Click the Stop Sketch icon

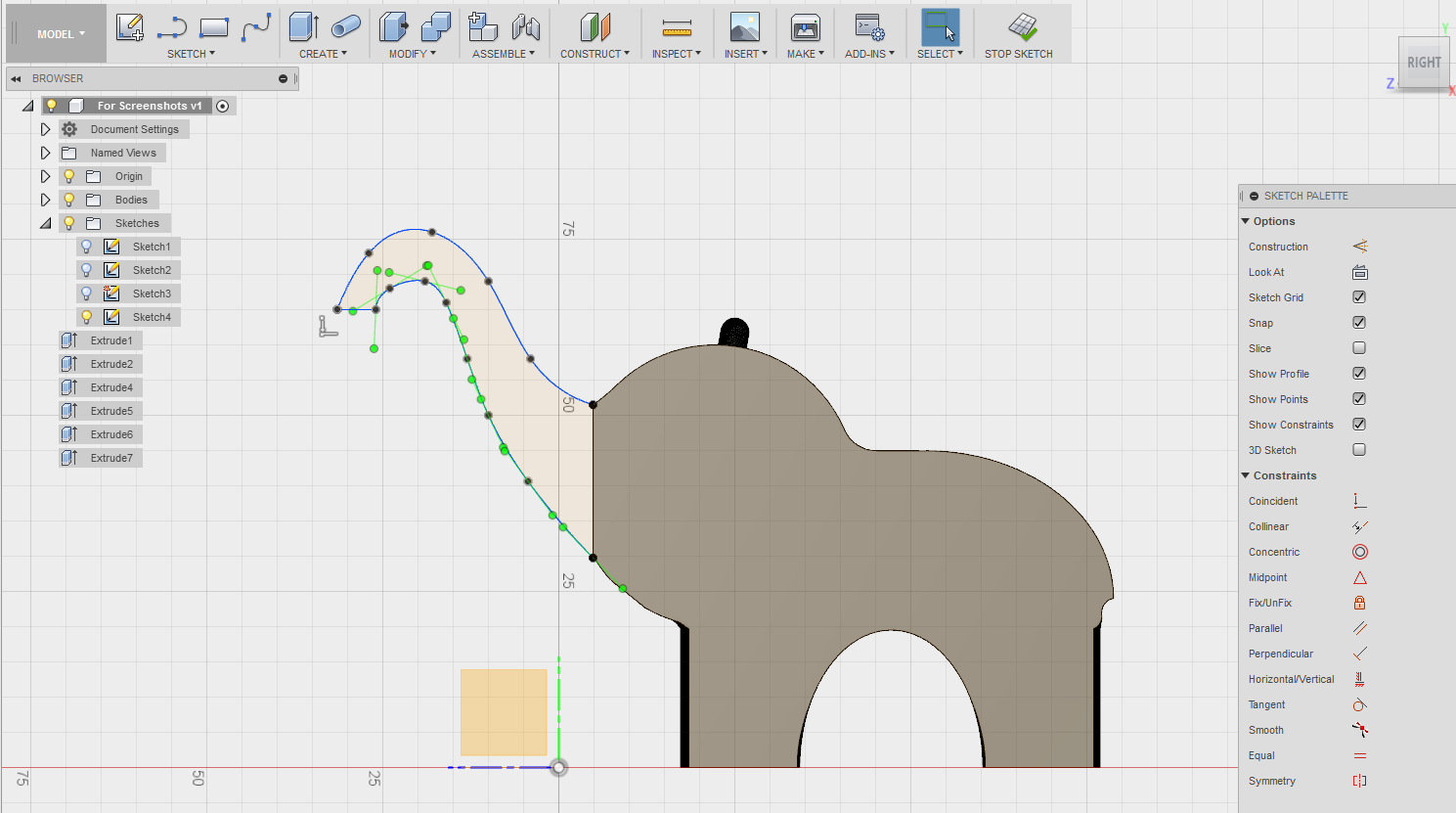coord(1023,27)
